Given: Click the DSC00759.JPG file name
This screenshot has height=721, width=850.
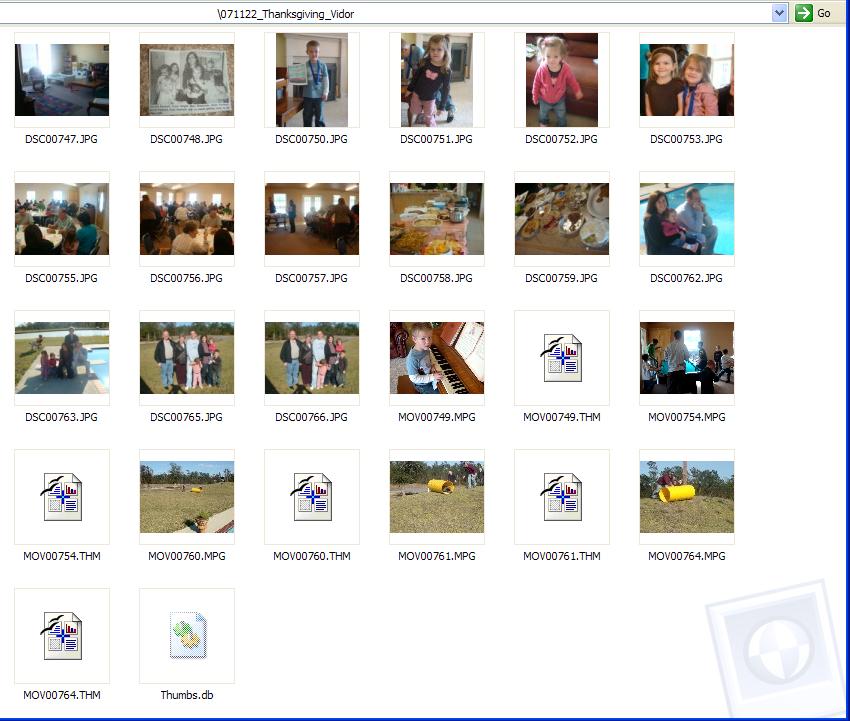Looking at the screenshot, I should 561,278.
